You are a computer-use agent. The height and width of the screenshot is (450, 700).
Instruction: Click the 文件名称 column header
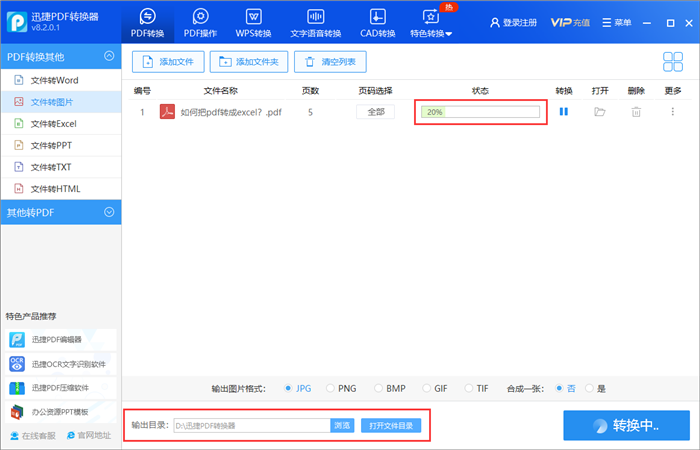coord(221,91)
